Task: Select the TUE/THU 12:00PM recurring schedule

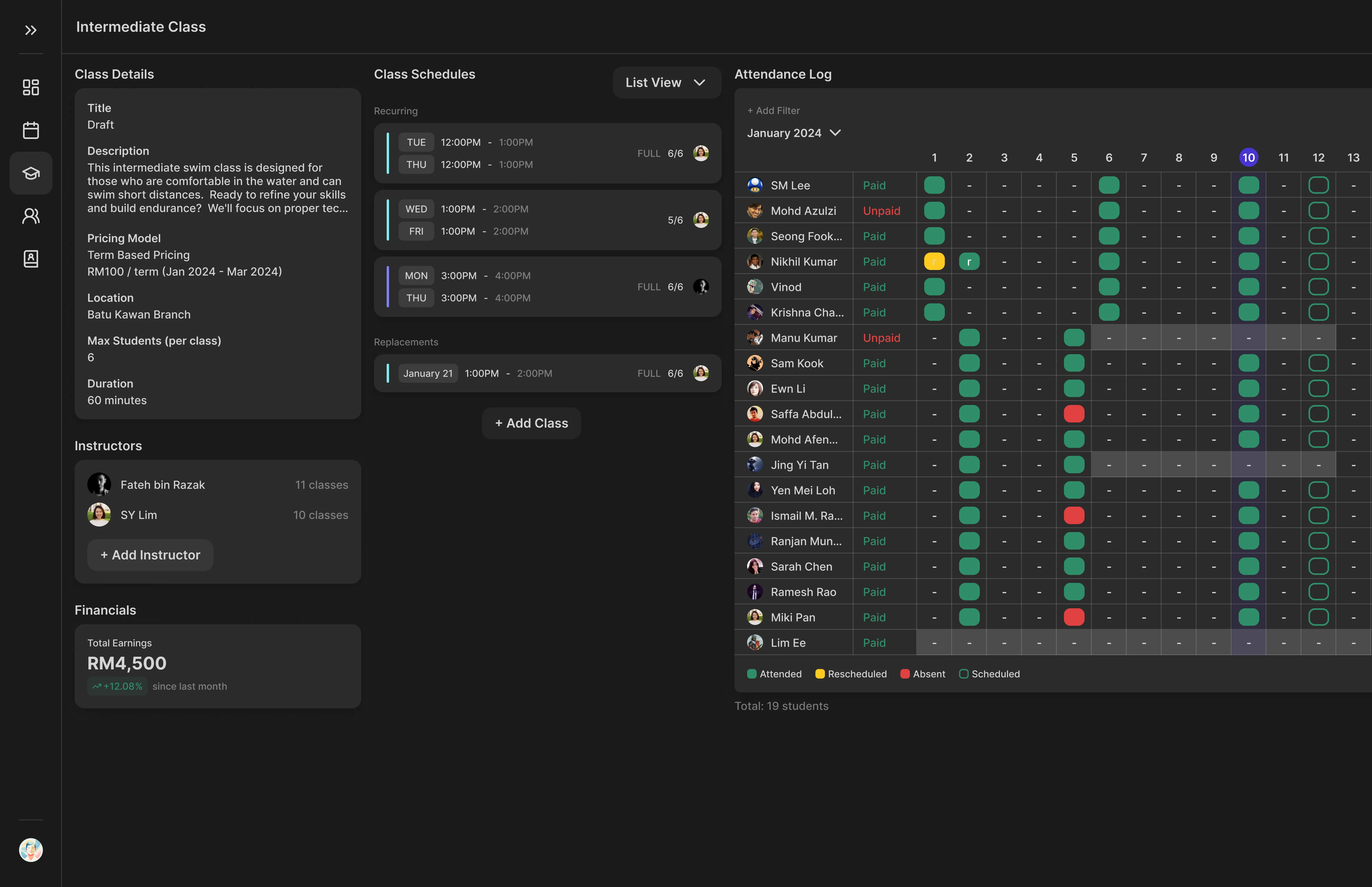Action: pyautogui.click(x=547, y=153)
